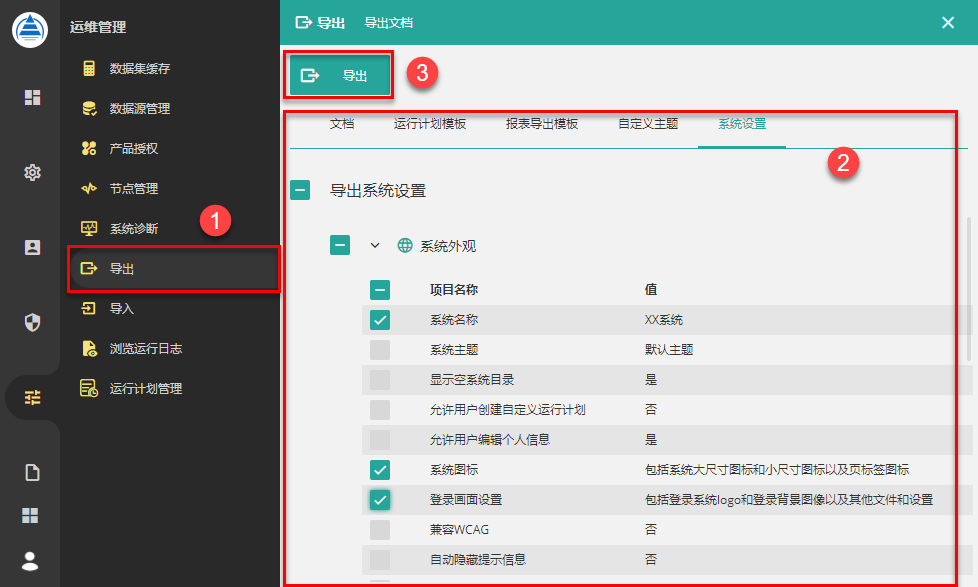Image resolution: width=978 pixels, height=587 pixels.
Task: Open 数据集缓存 from the sidebar
Action: 139,69
